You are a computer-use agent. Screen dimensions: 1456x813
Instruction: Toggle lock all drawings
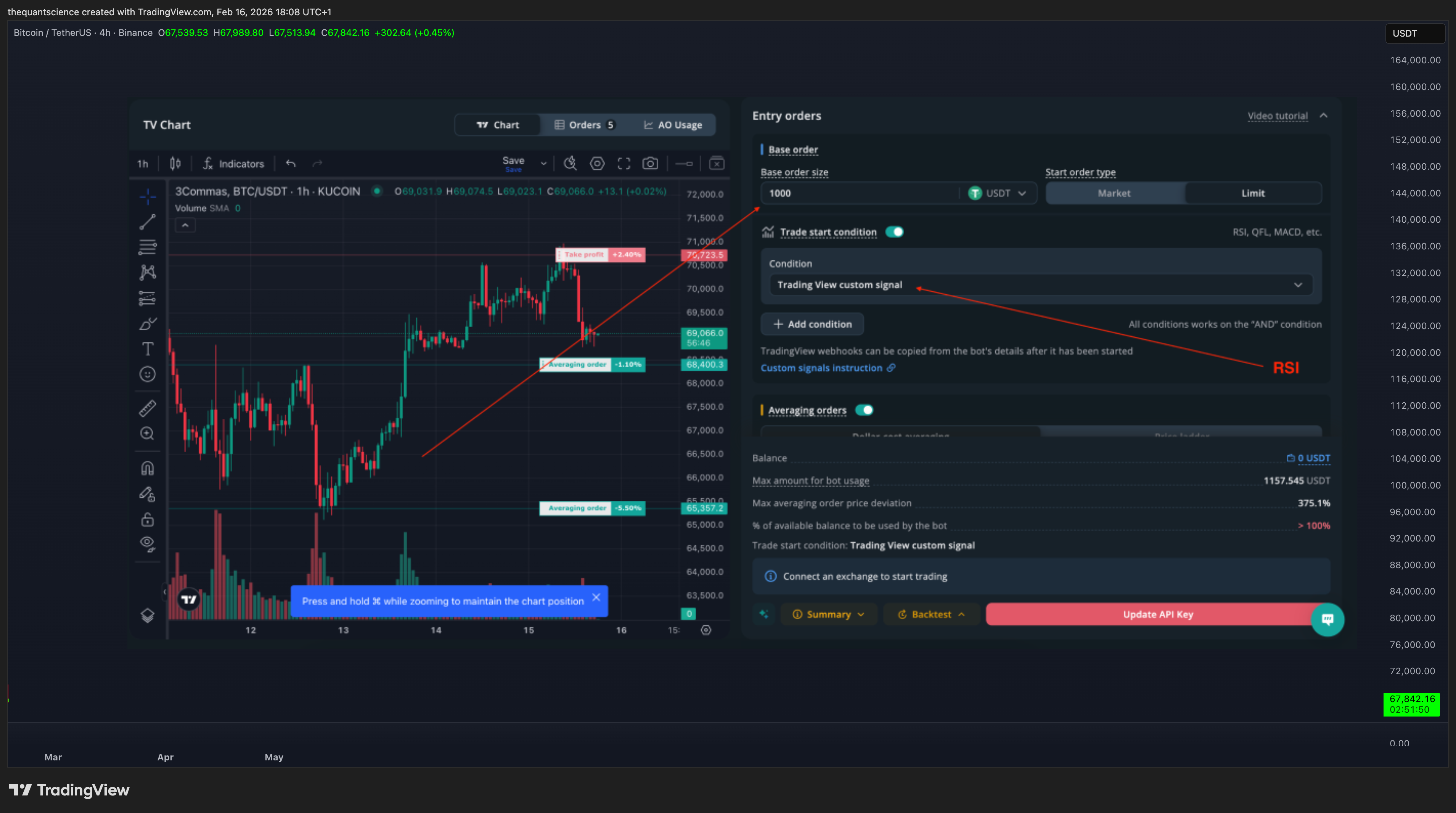(148, 519)
